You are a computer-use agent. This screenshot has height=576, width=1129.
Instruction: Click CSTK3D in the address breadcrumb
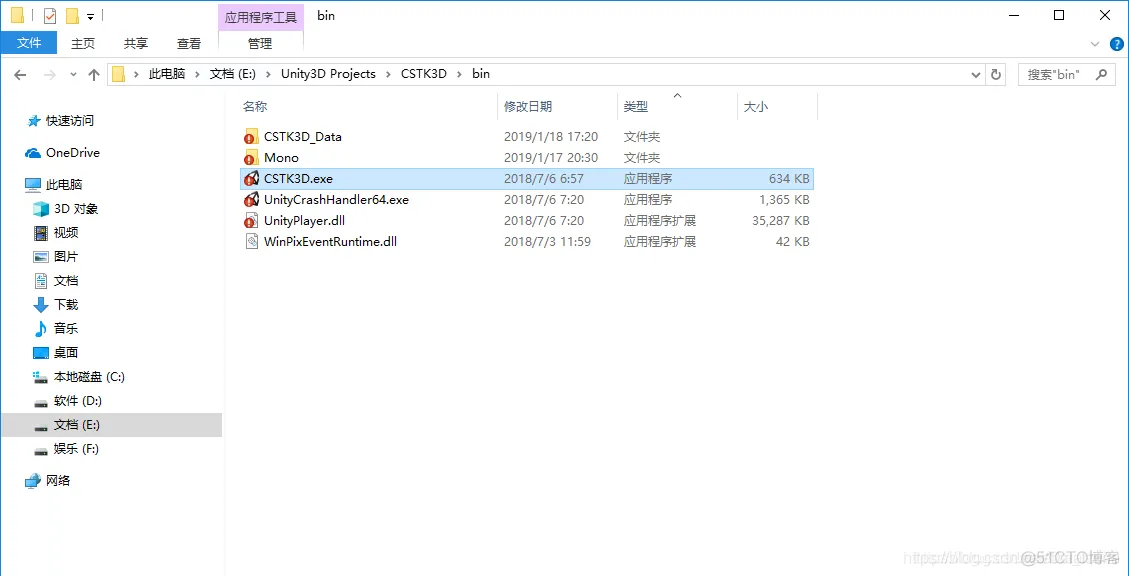pyautogui.click(x=423, y=74)
